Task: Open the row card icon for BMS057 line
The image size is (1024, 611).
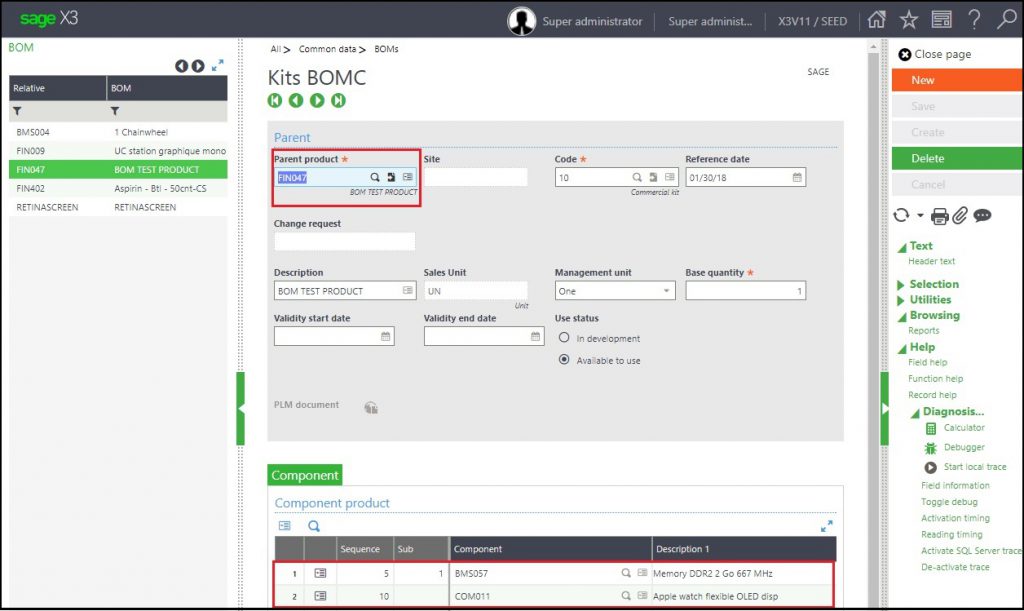Action: 320,573
